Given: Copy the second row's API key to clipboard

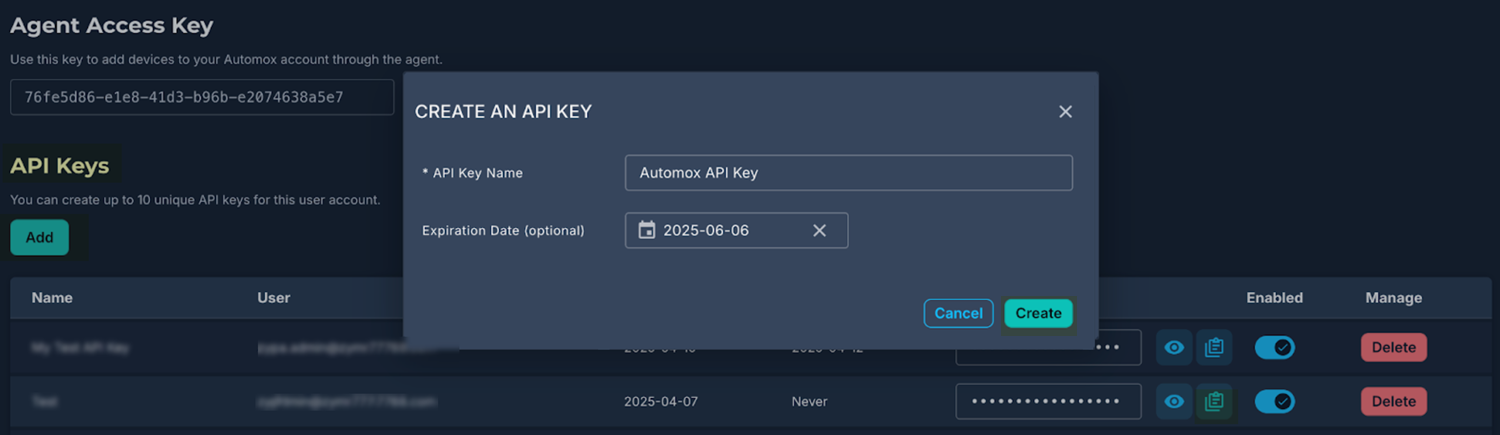Looking at the screenshot, I should pyautogui.click(x=1214, y=401).
